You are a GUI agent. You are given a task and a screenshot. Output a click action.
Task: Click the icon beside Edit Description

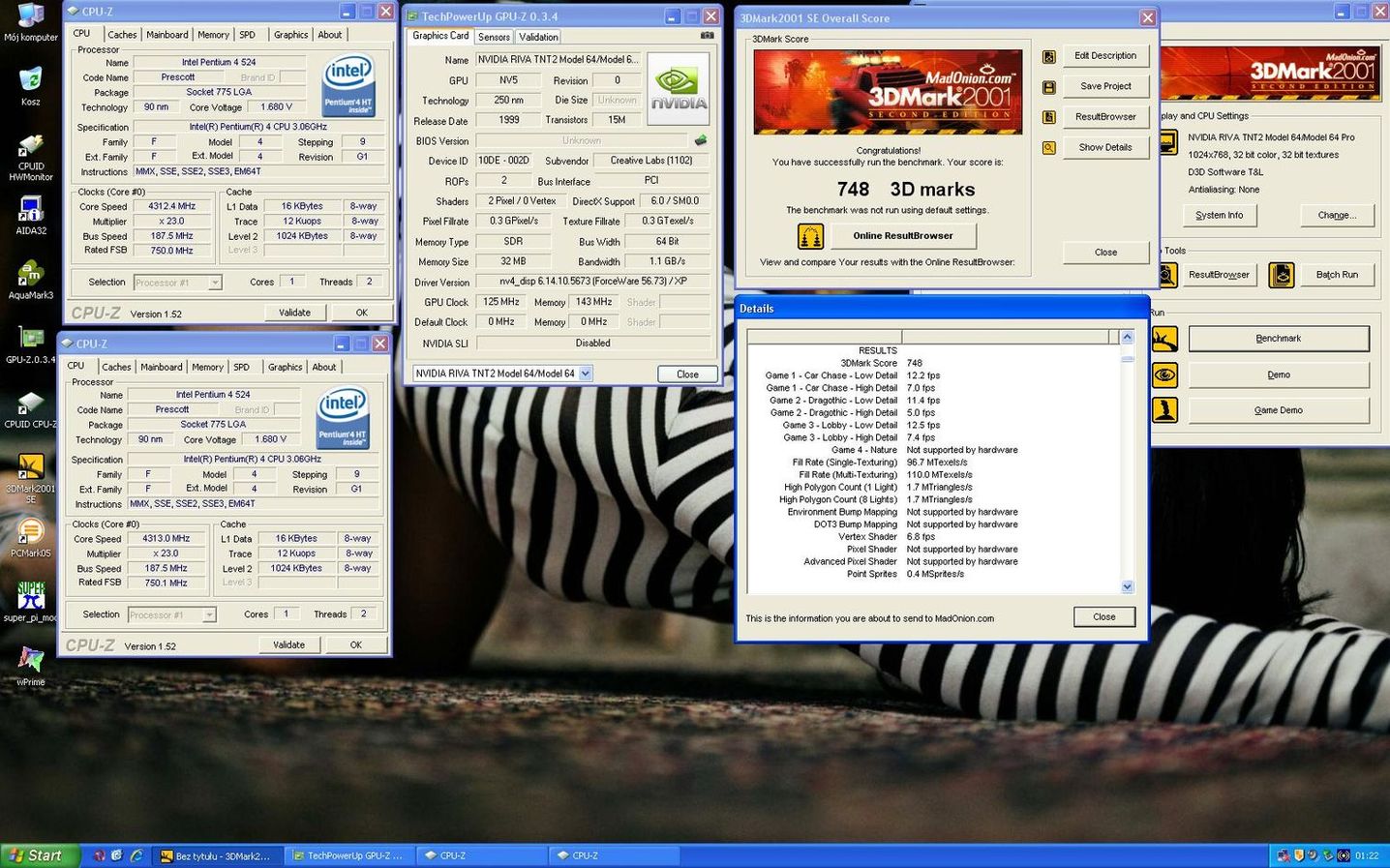1048,57
